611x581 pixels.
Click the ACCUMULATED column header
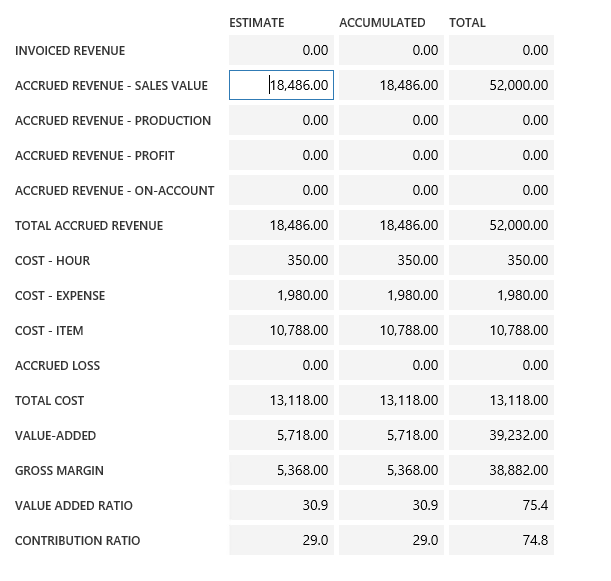click(382, 22)
